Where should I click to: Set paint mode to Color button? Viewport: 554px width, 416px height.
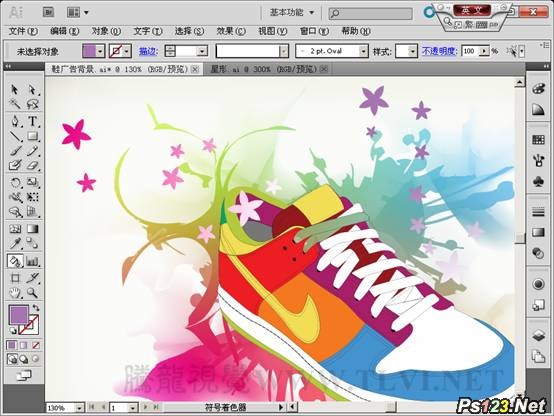12,345
